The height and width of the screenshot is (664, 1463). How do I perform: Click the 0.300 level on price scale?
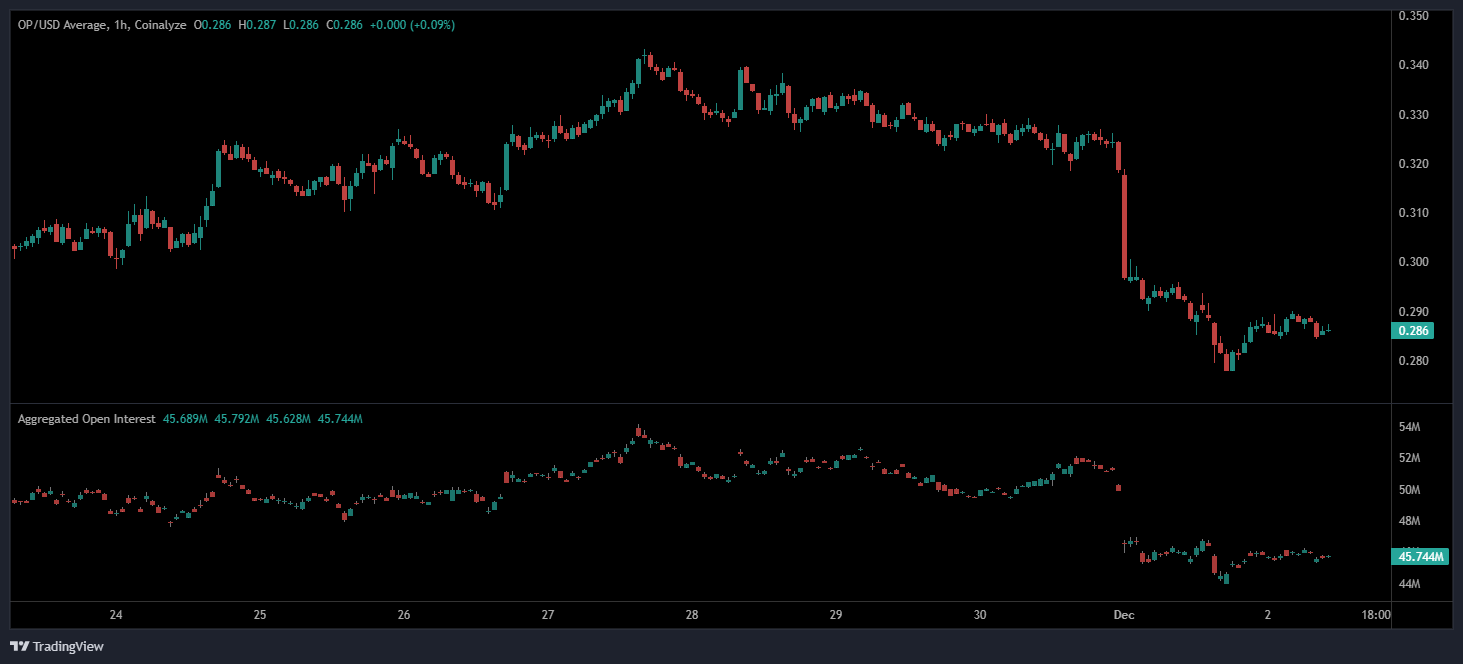pyautogui.click(x=1412, y=262)
